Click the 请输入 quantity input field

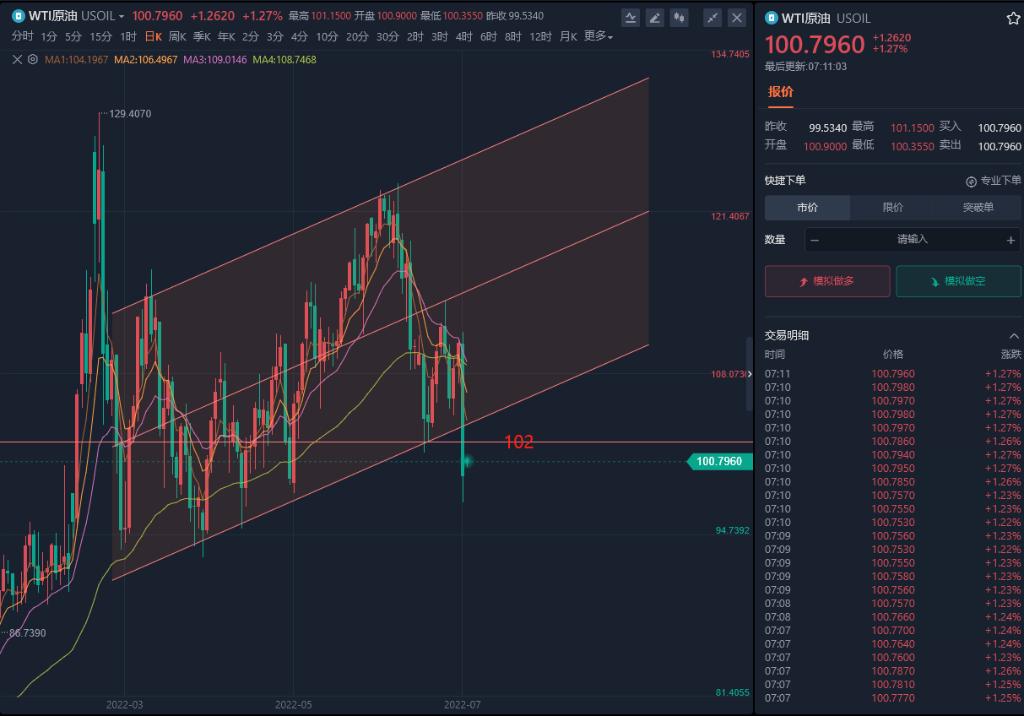(x=912, y=240)
